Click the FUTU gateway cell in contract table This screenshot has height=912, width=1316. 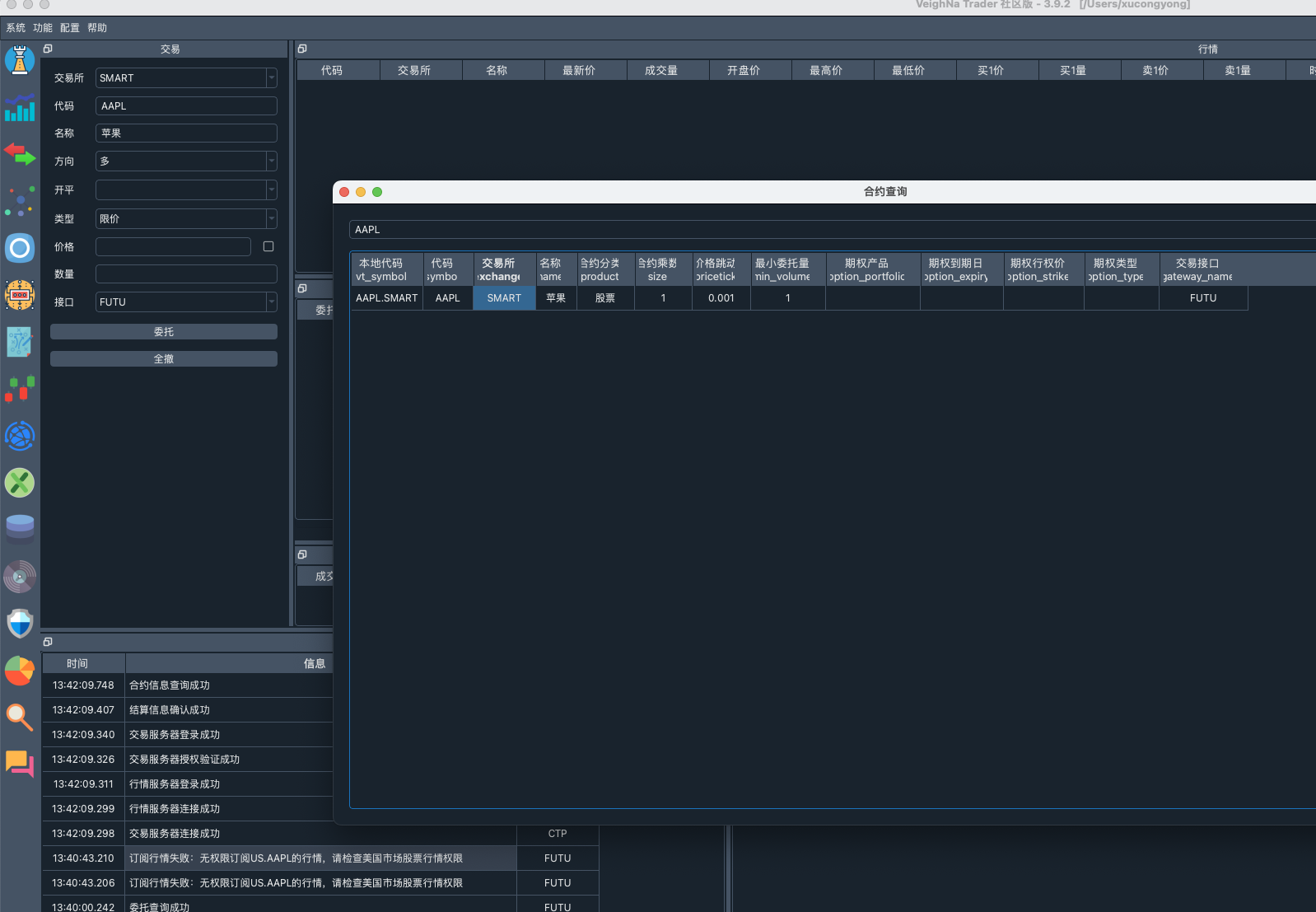(1203, 298)
